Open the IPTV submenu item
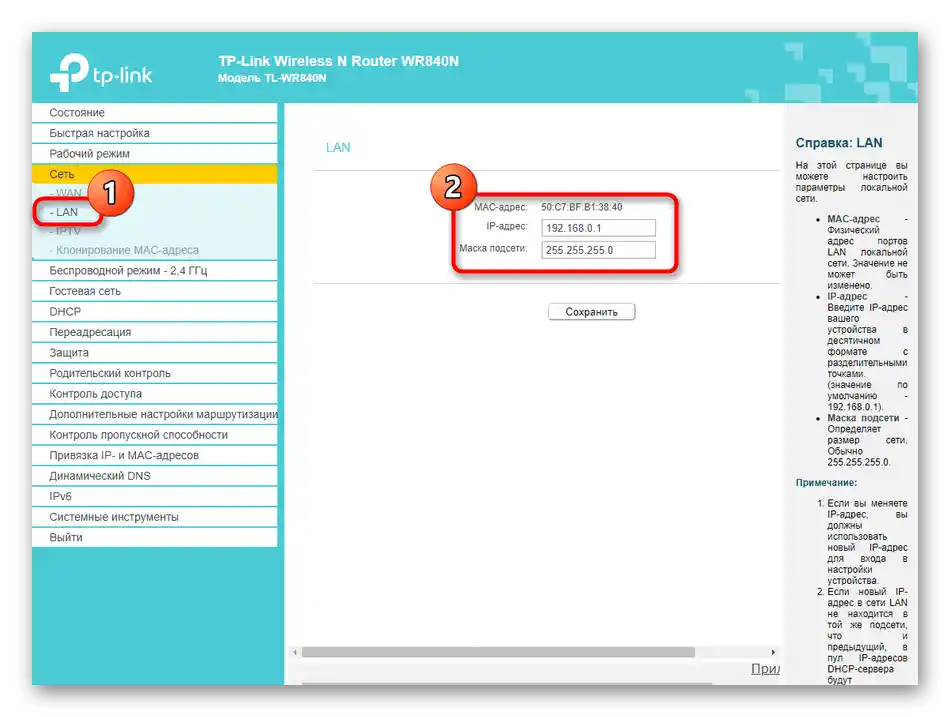 65,231
